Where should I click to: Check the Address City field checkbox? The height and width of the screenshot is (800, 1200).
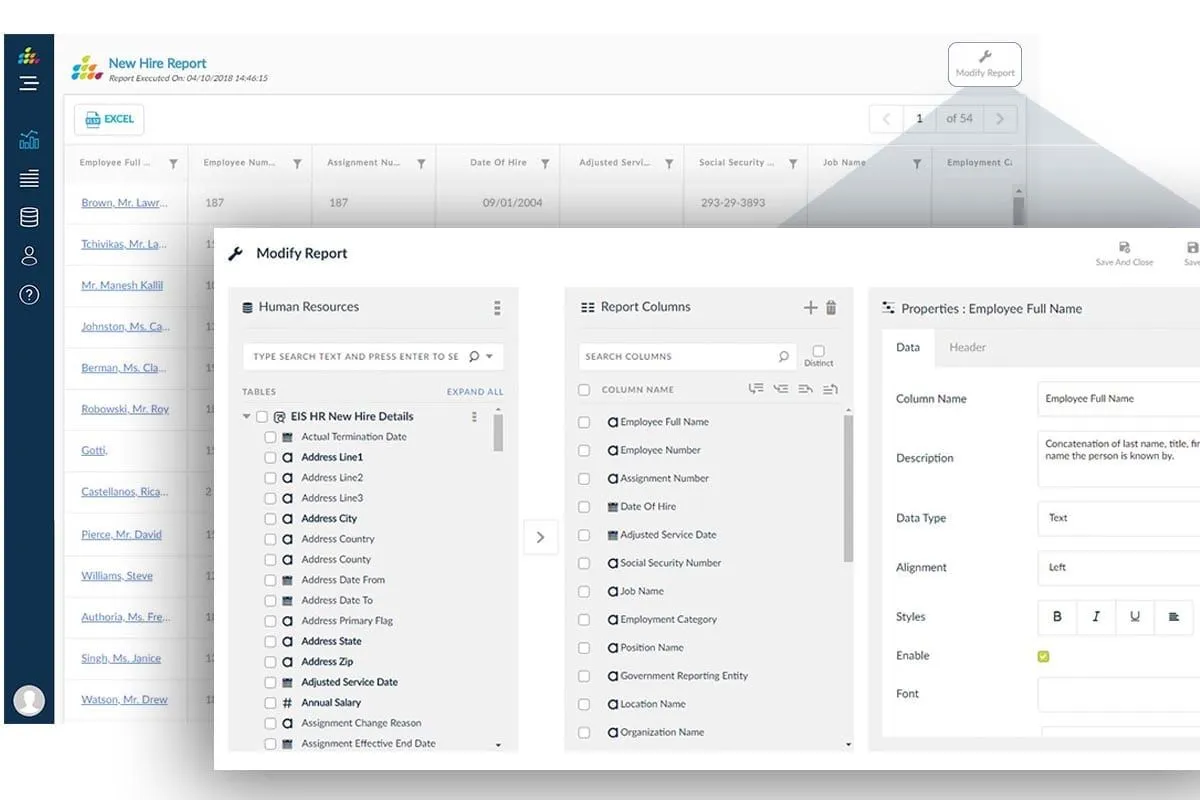click(270, 519)
